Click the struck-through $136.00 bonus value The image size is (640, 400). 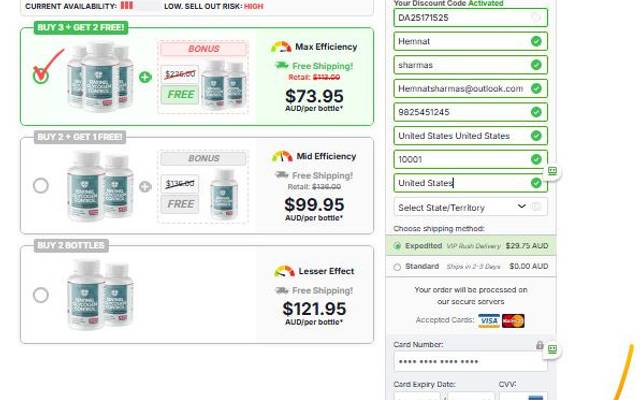pyautogui.click(x=180, y=184)
